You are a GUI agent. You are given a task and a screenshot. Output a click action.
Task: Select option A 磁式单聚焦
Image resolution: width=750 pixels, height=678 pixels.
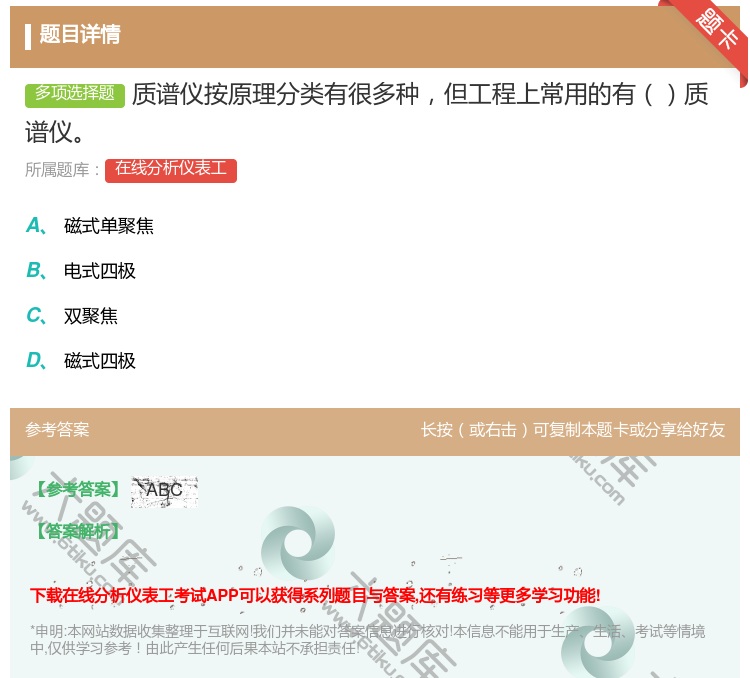(90, 226)
